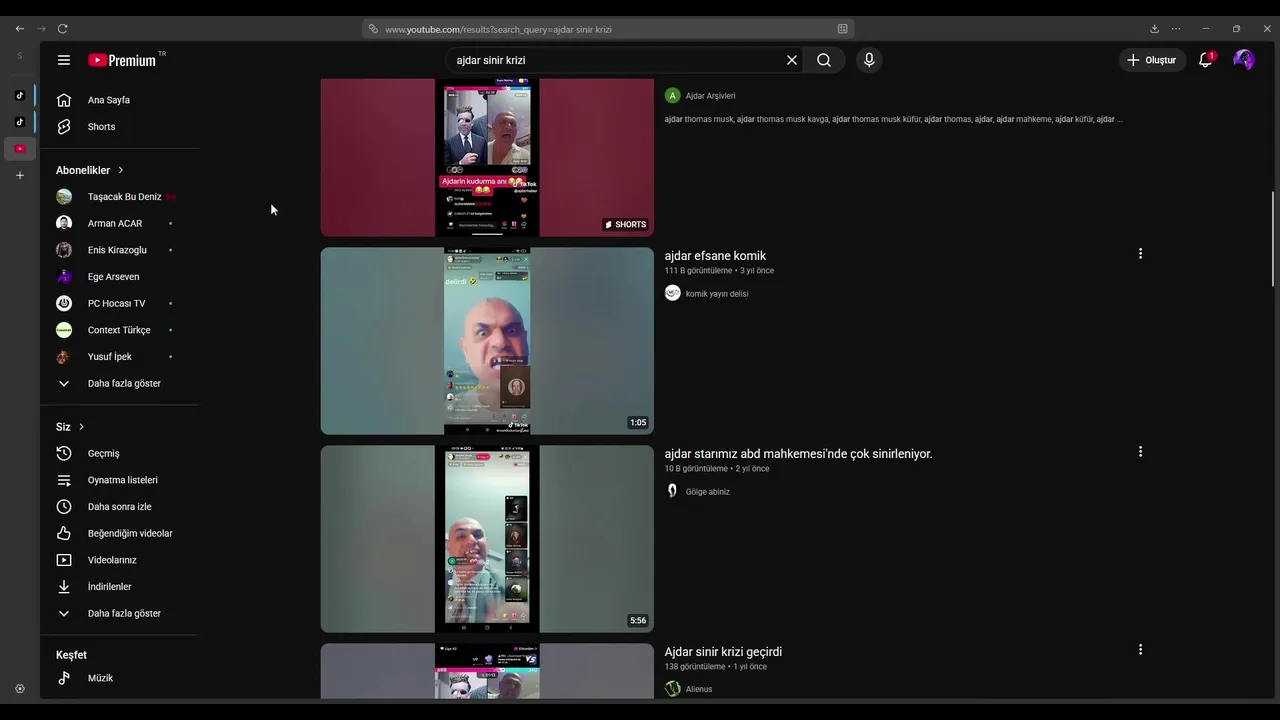Open the account avatar menu
The width and height of the screenshot is (1280, 720).
tap(1244, 60)
